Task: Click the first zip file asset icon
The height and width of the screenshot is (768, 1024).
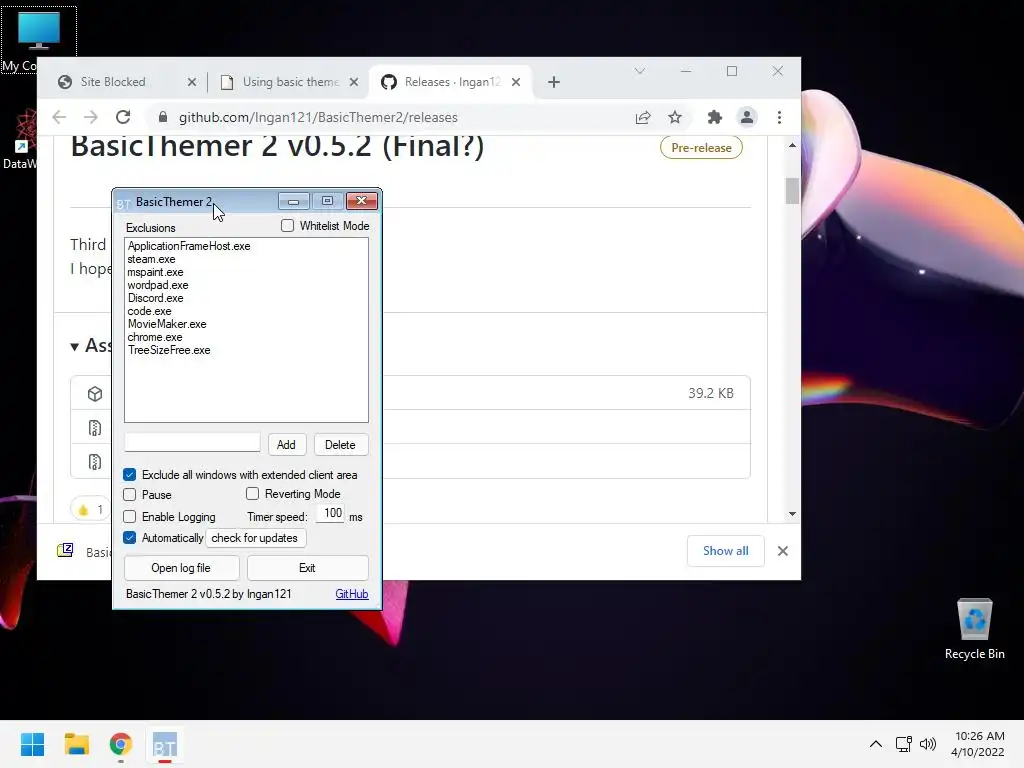Action: [95, 428]
